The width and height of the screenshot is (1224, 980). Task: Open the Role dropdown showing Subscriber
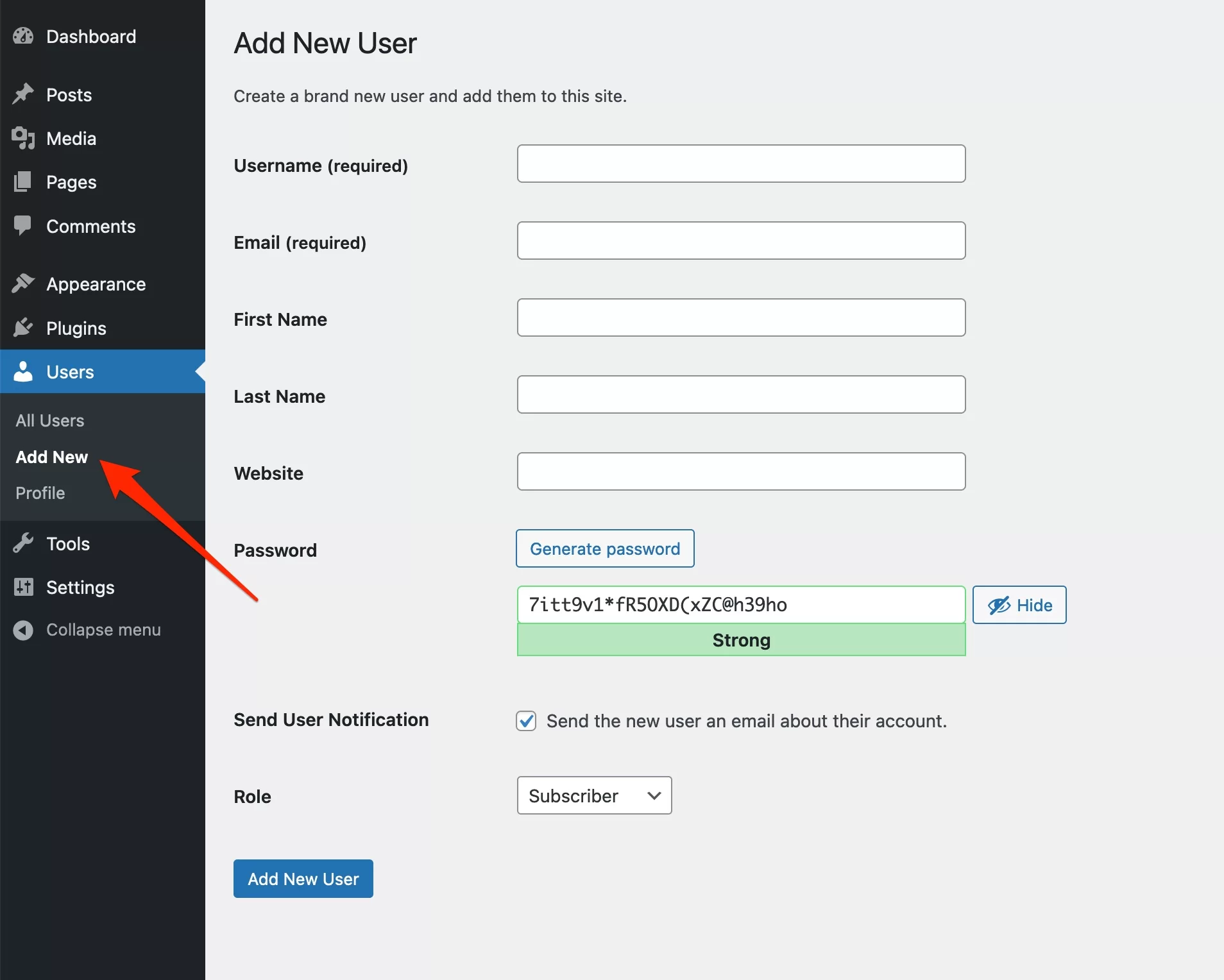(594, 795)
